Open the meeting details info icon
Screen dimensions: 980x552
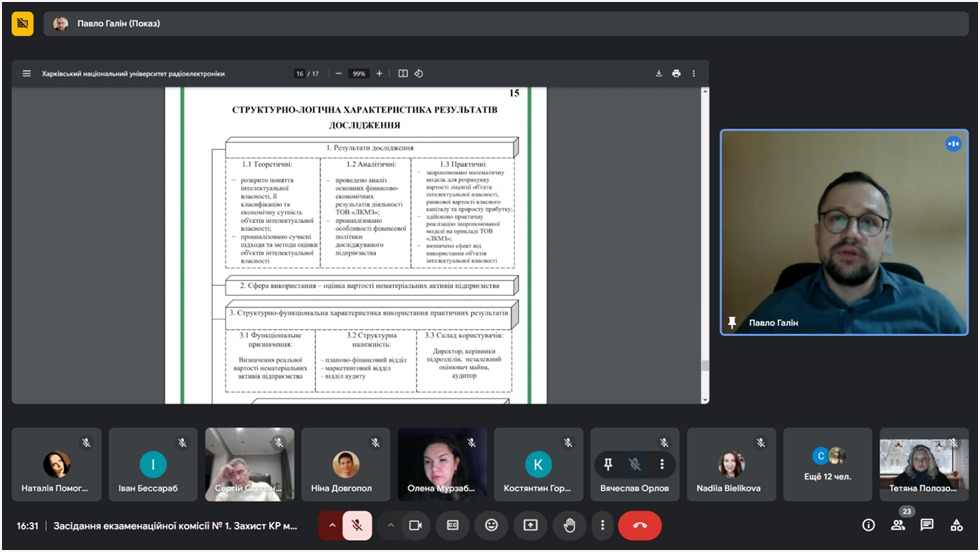pyautogui.click(x=868, y=525)
